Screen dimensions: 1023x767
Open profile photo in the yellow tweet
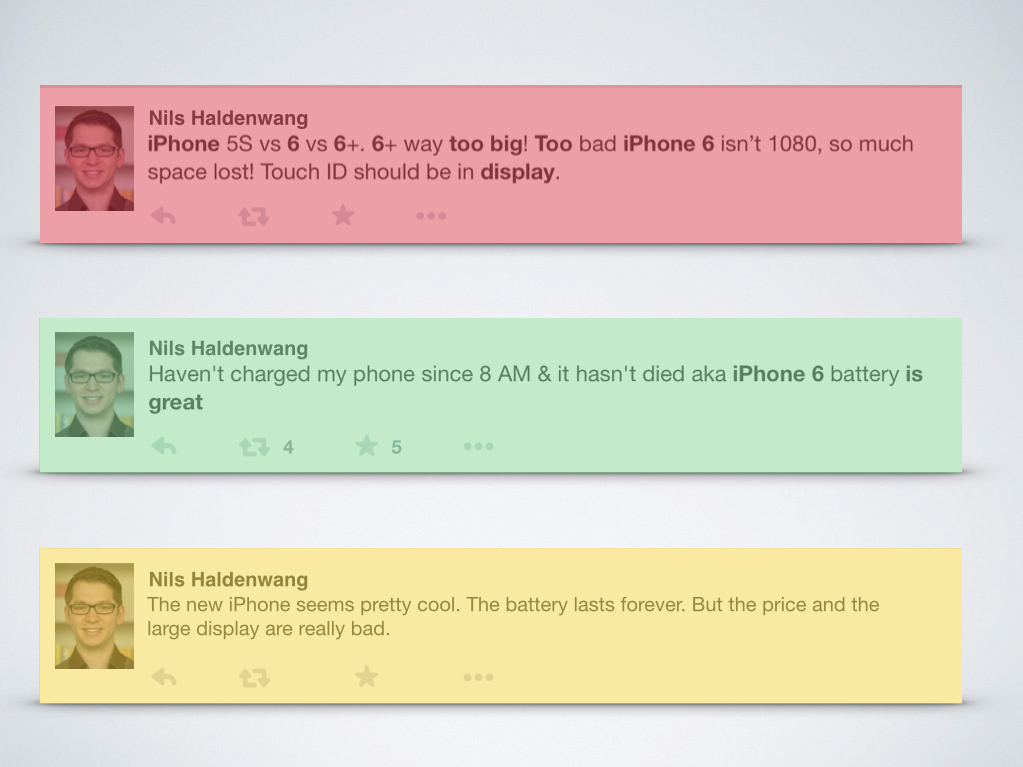click(95, 616)
